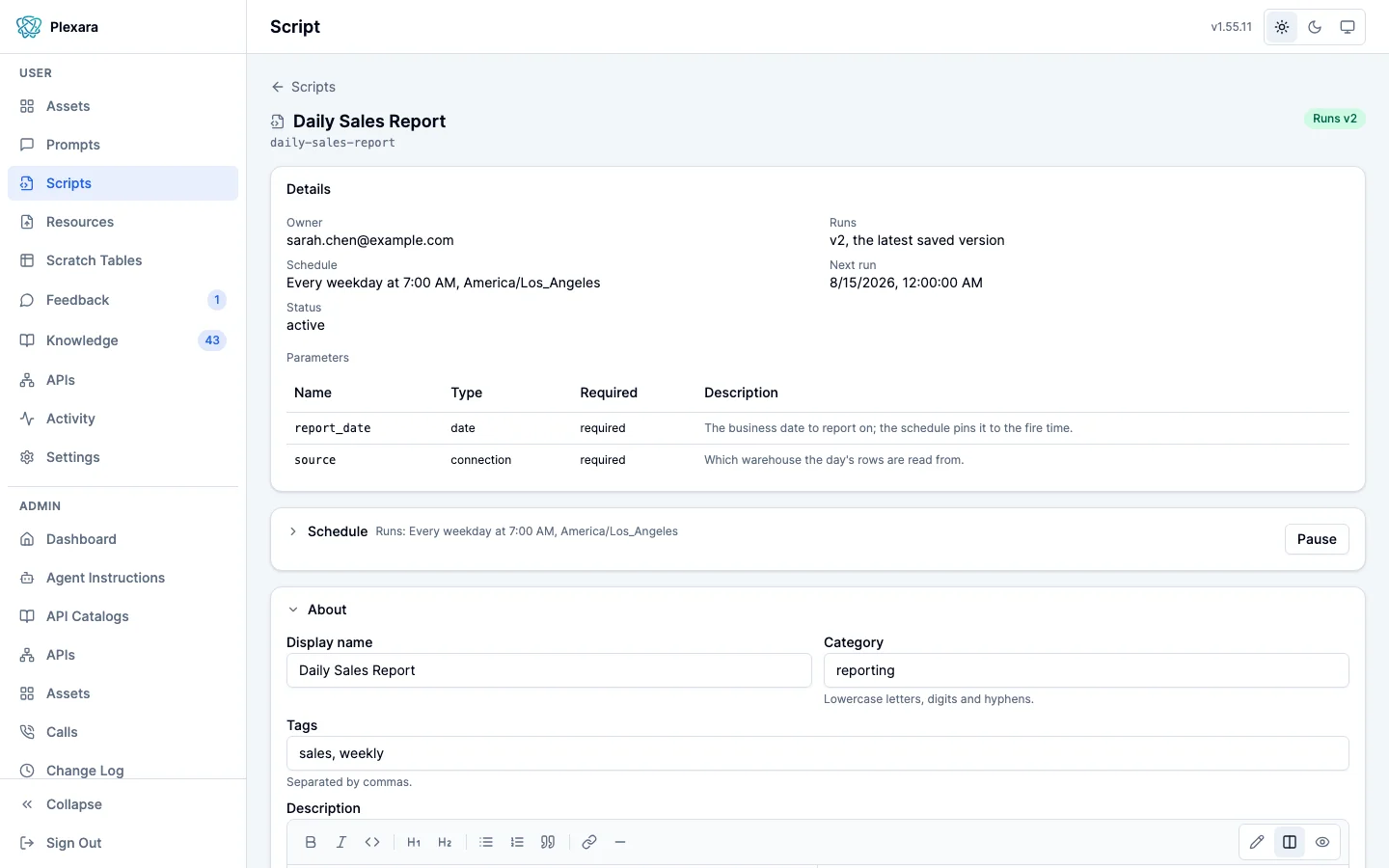The width and height of the screenshot is (1389, 868).
Task: Open Agent Instructions page
Action: point(123,578)
